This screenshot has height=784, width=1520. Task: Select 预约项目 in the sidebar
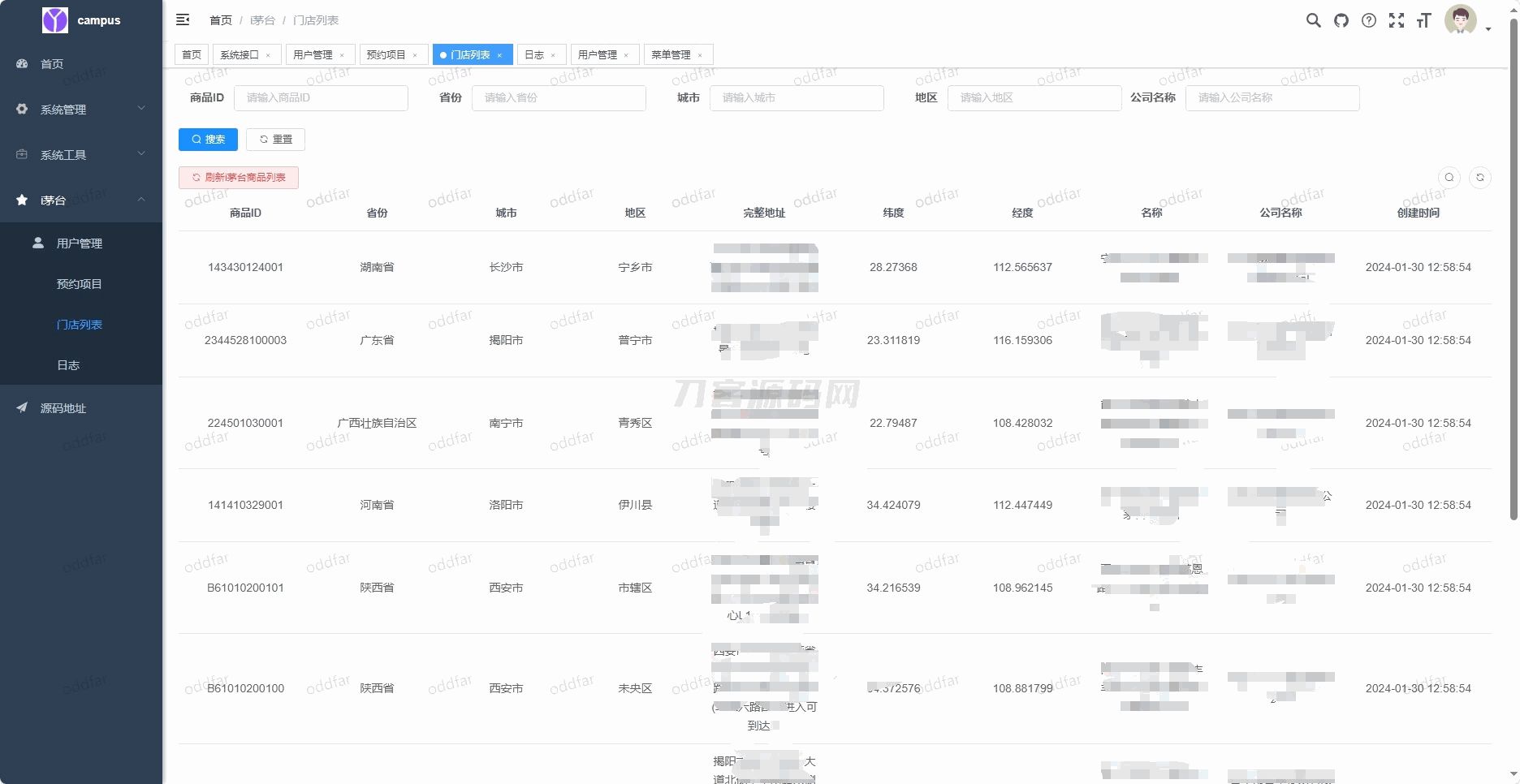coord(79,284)
